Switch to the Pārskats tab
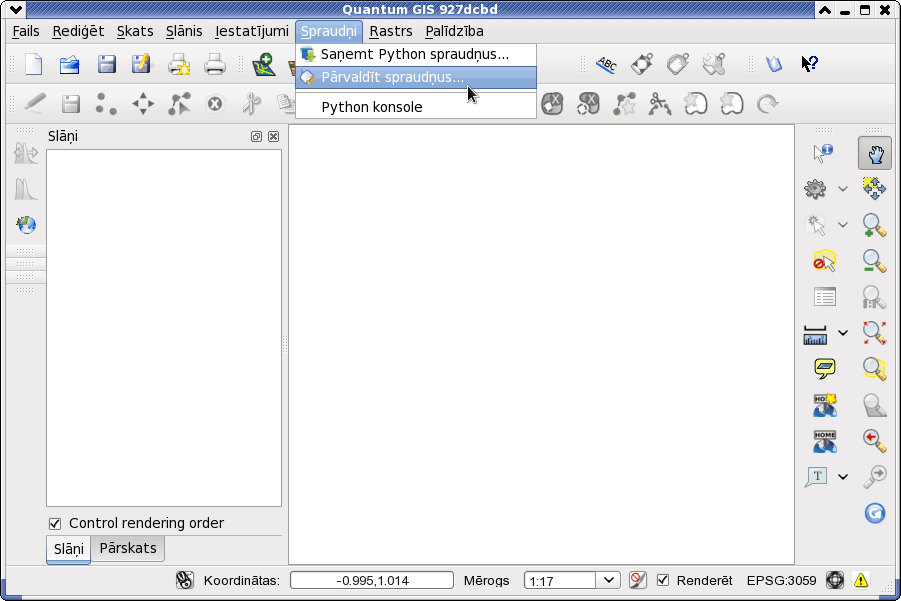Screen dimensions: 901x601 (x=128, y=548)
